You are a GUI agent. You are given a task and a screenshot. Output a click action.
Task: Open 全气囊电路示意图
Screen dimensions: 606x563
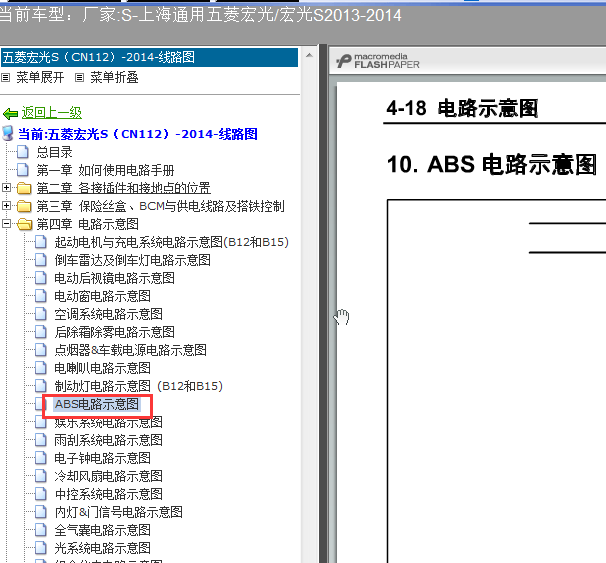(x=102, y=530)
